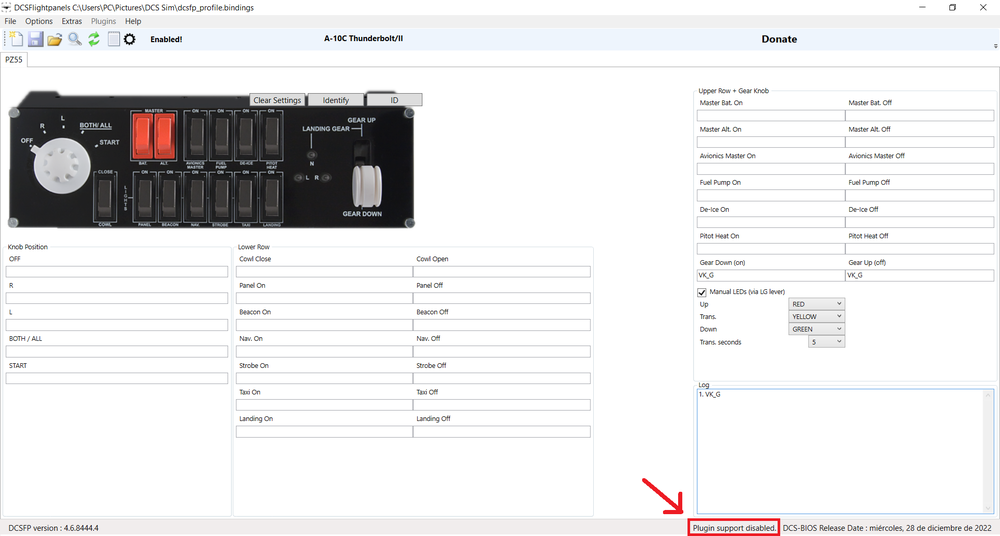
Task: Click the Taxi On input field
Action: [325, 405]
